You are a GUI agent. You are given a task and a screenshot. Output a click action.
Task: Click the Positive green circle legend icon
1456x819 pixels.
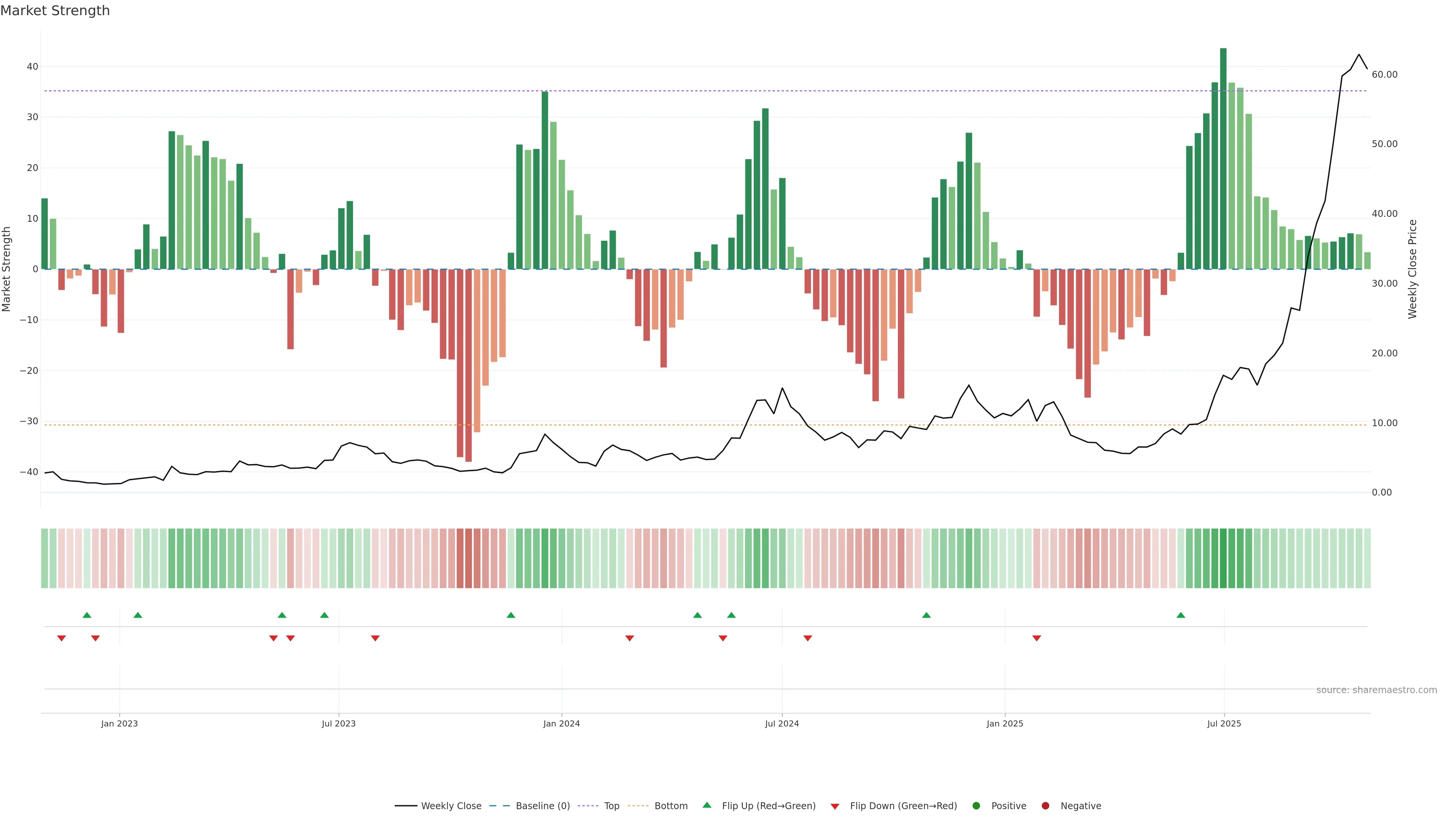[976, 805]
